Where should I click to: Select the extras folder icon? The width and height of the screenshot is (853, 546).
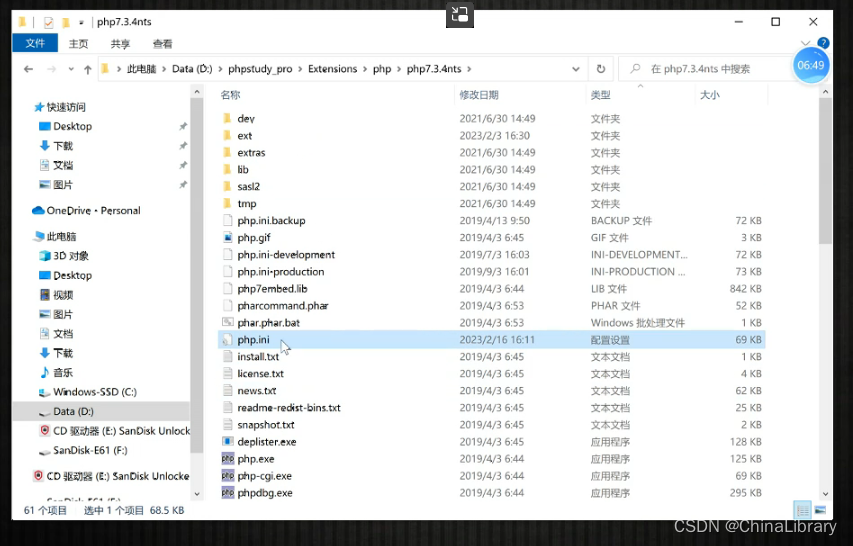pyautogui.click(x=227, y=152)
